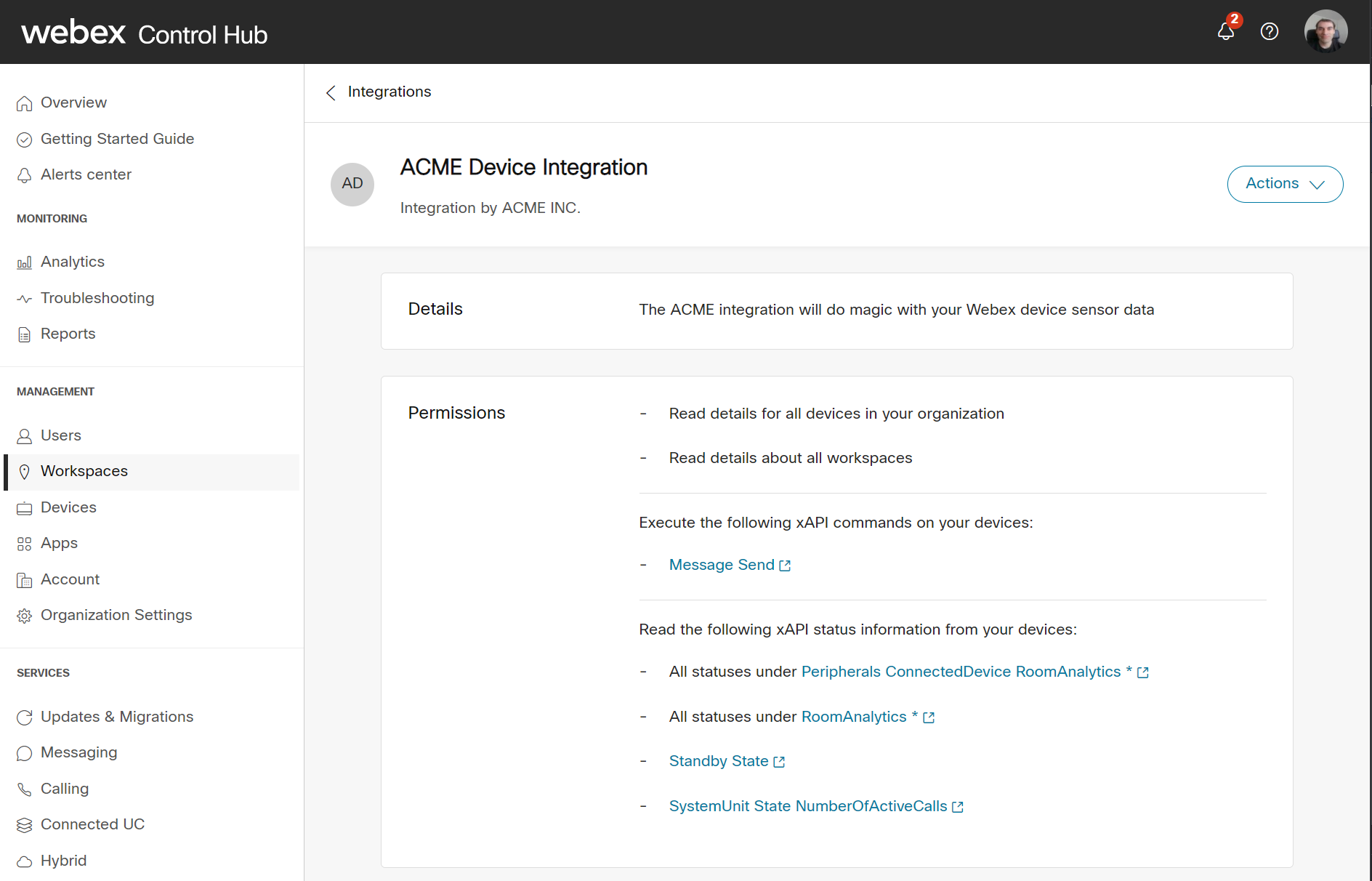
Task: Click the Account building icon
Action: 25,580
